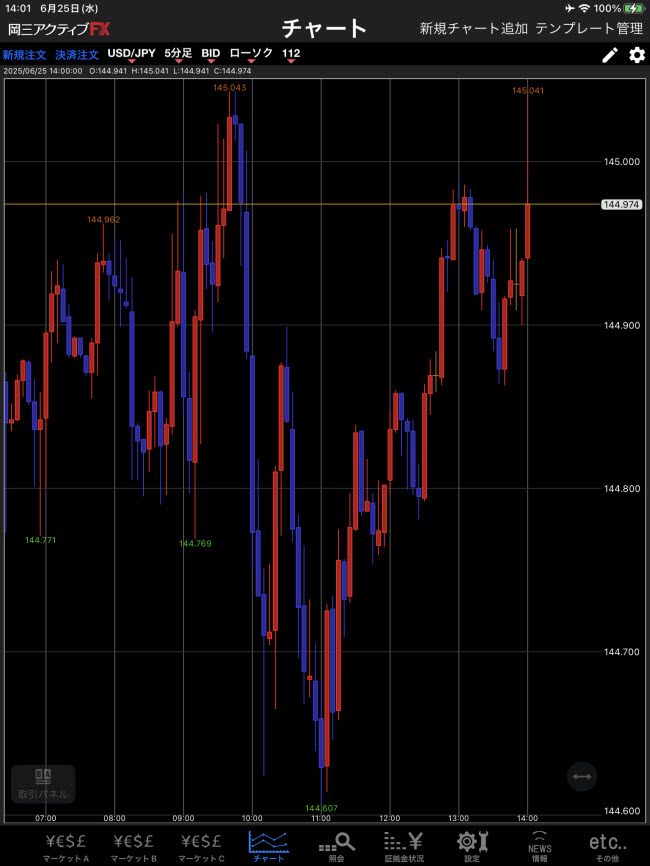Open etc. other menu
Screen dimensions: 650x866
tap(607, 847)
